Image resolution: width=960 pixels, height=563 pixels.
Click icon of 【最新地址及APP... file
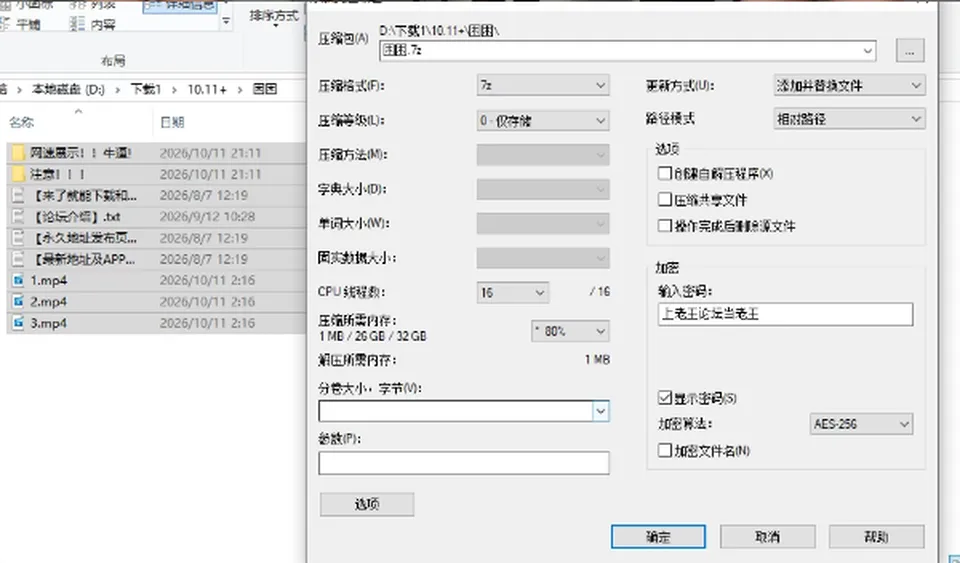18,259
